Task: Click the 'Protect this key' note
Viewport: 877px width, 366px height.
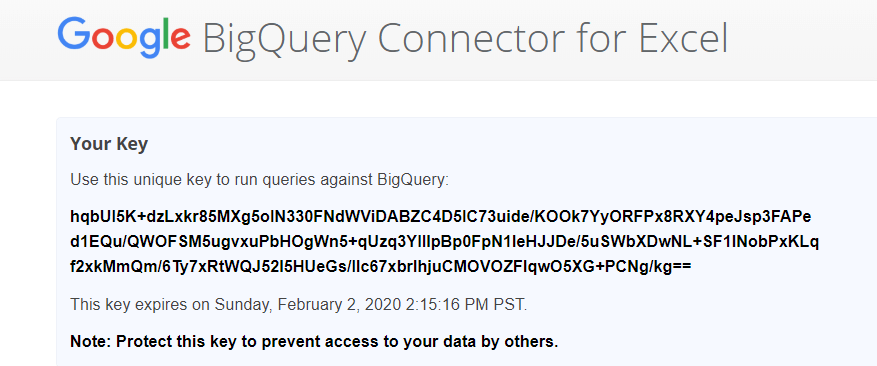Action: (314, 341)
